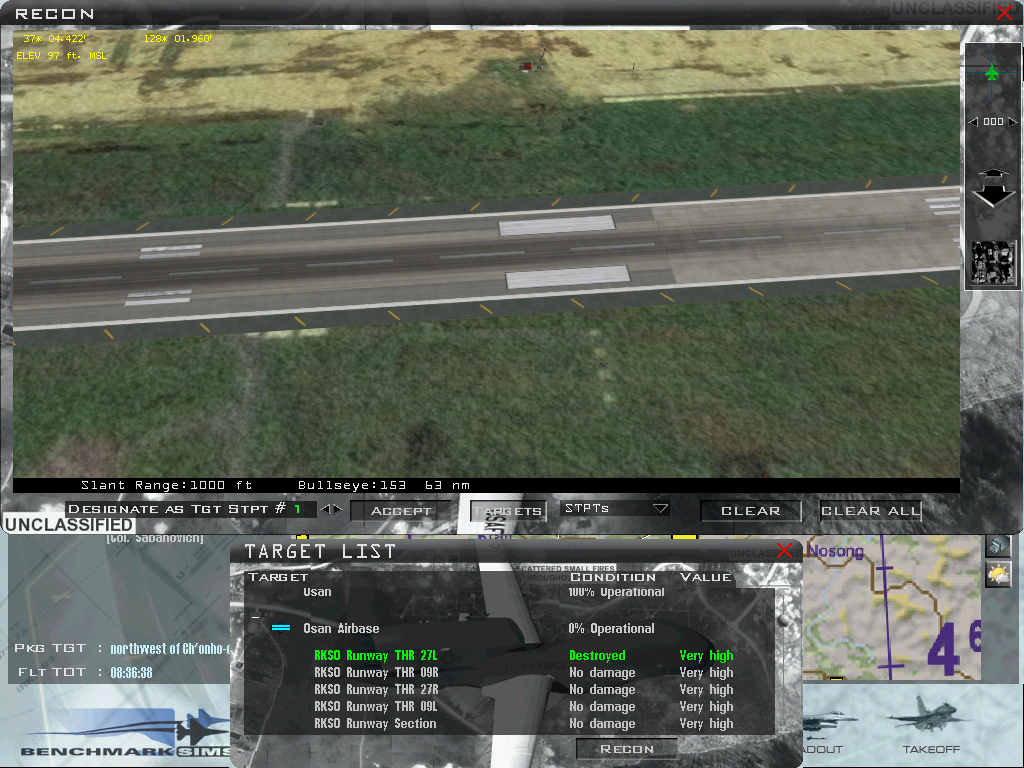
Task: Click the small up arrow zoom control
Action: (x=993, y=172)
